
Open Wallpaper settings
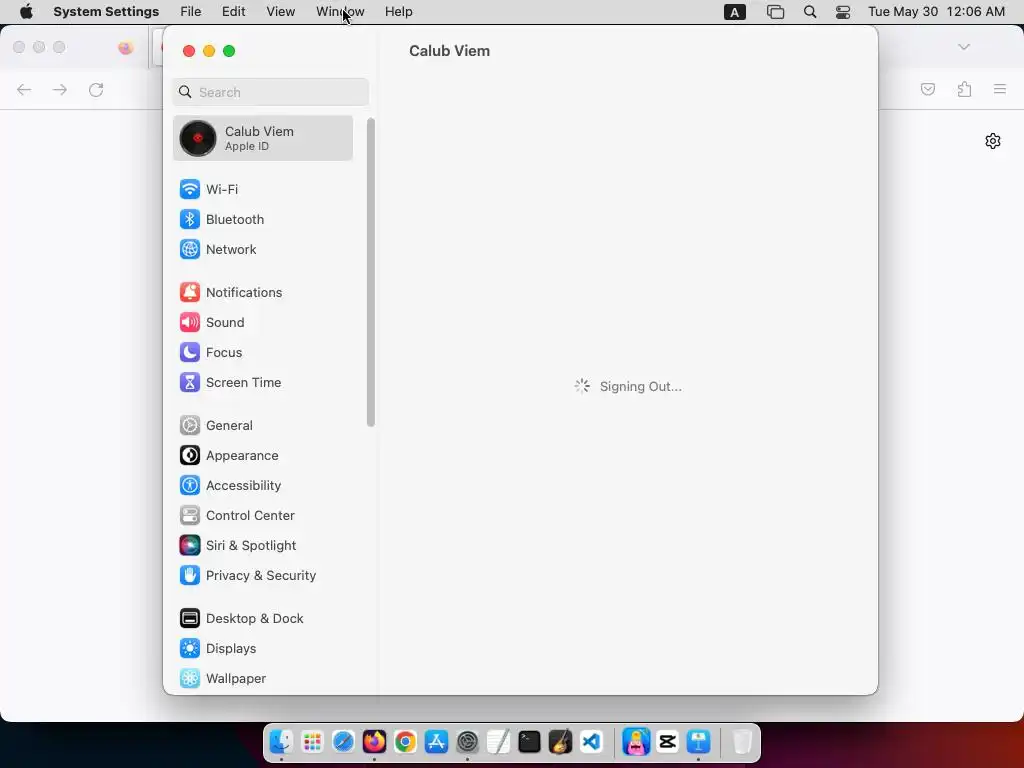coord(263,679)
